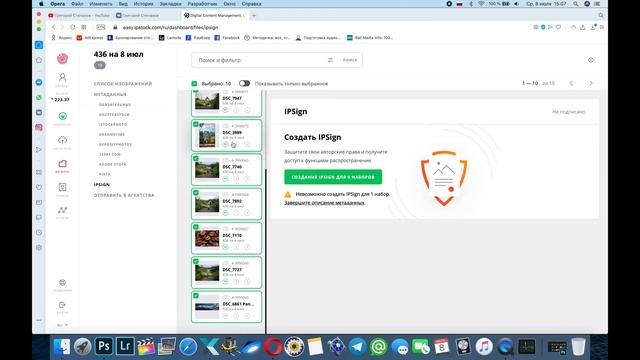
Task: Open МЕТАДАННЫЕ section
Action: (110, 94)
